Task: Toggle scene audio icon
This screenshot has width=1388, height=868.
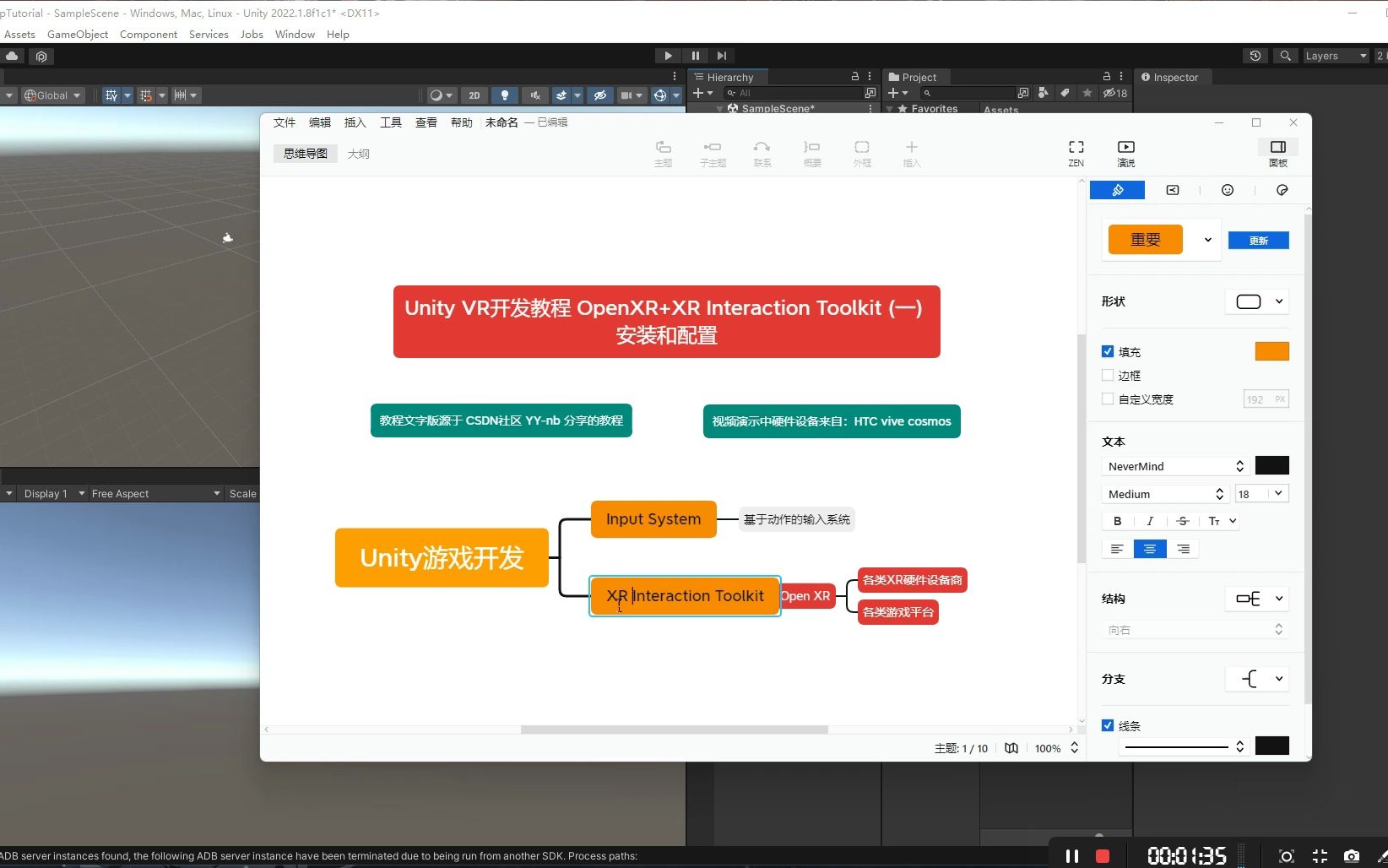Action: [534, 95]
